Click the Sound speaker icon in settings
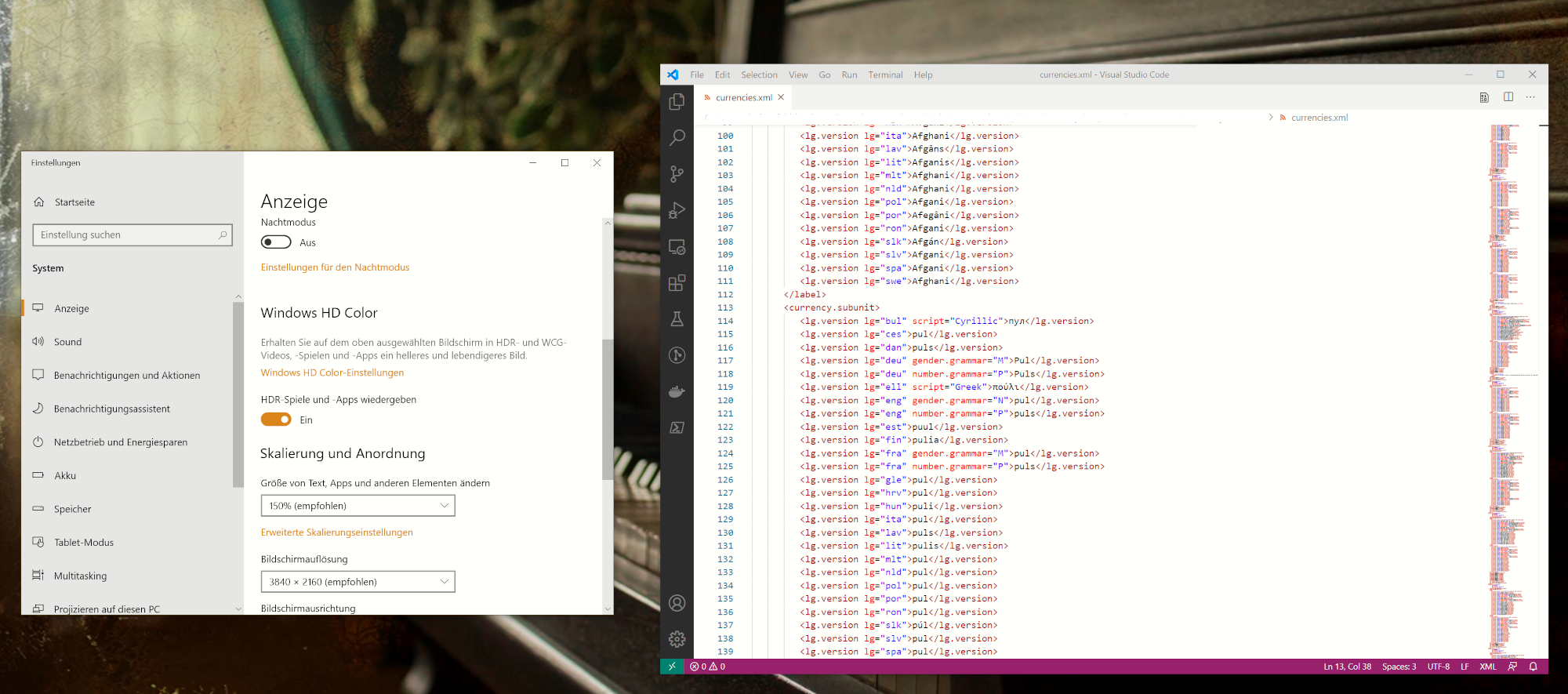Image resolution: width=1568 pixels, height=694 pixels. point(38,341)
